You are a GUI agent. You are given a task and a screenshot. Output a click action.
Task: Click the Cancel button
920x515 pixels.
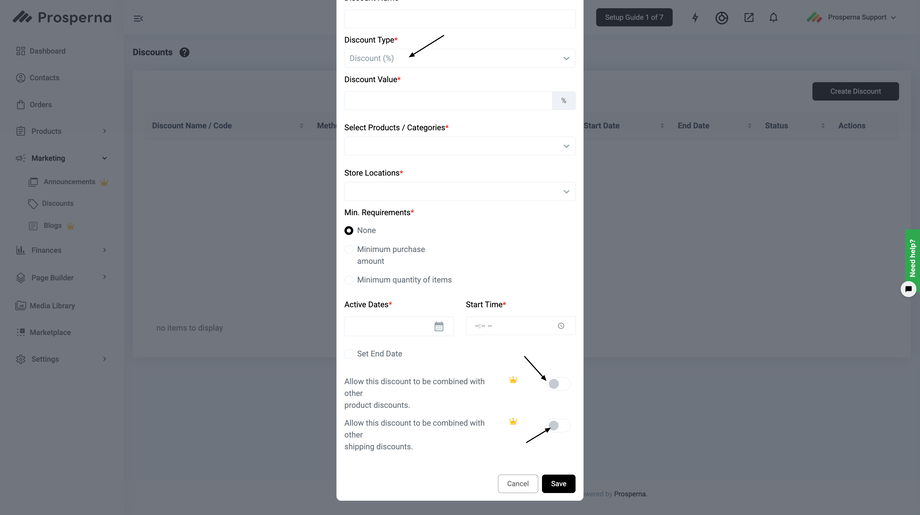tap(518, 484)
